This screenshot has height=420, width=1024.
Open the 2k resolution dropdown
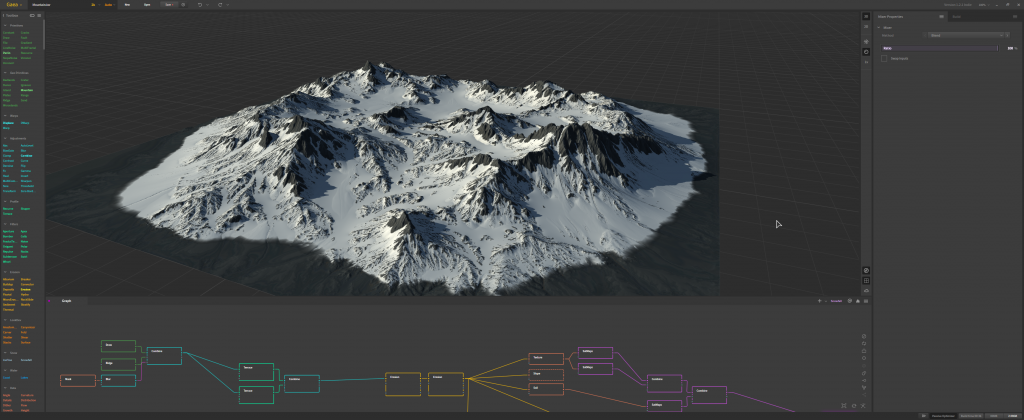pyautogui.click(x=95, y=5)
